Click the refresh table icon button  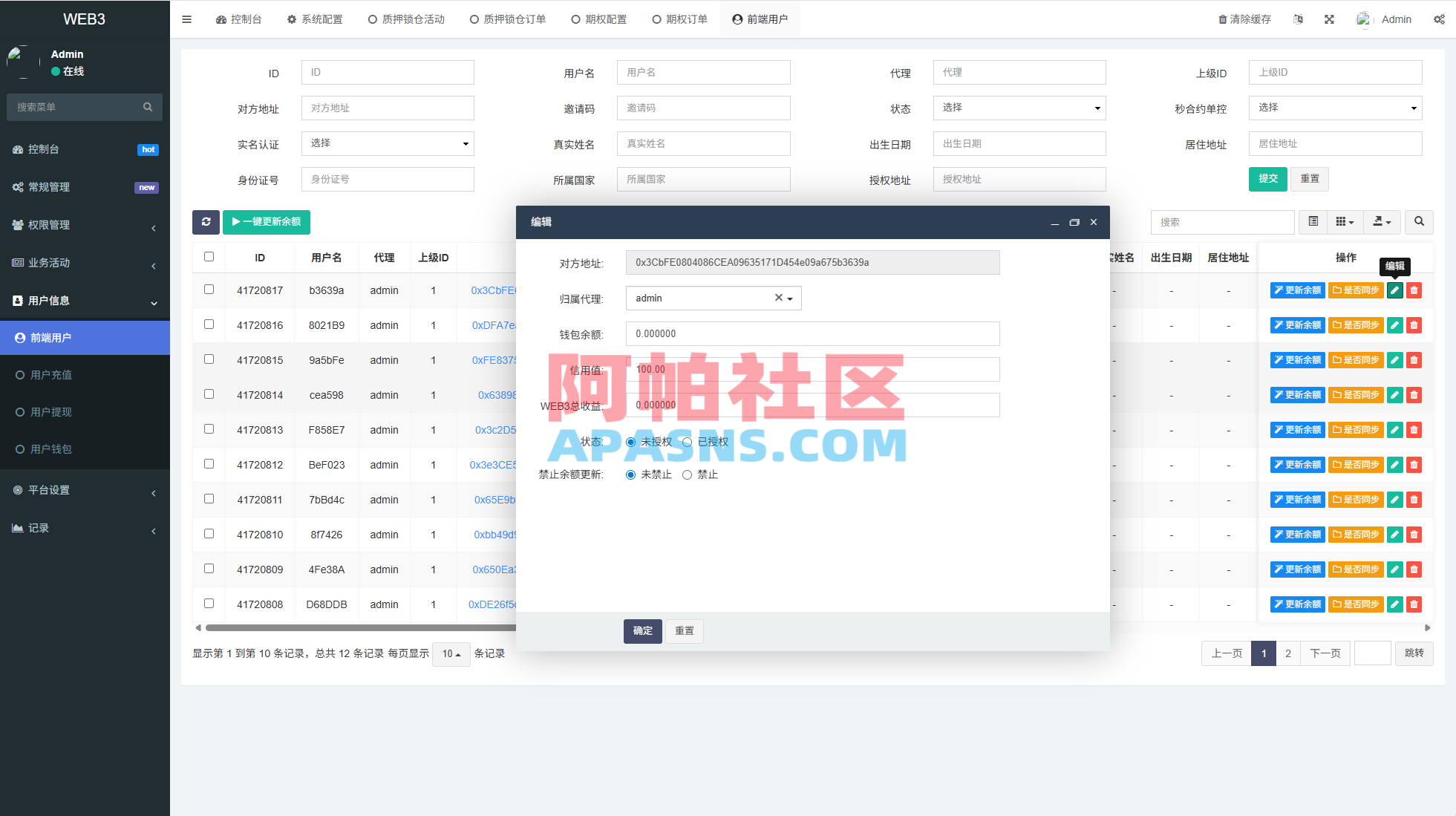click(x=206, y=222)
